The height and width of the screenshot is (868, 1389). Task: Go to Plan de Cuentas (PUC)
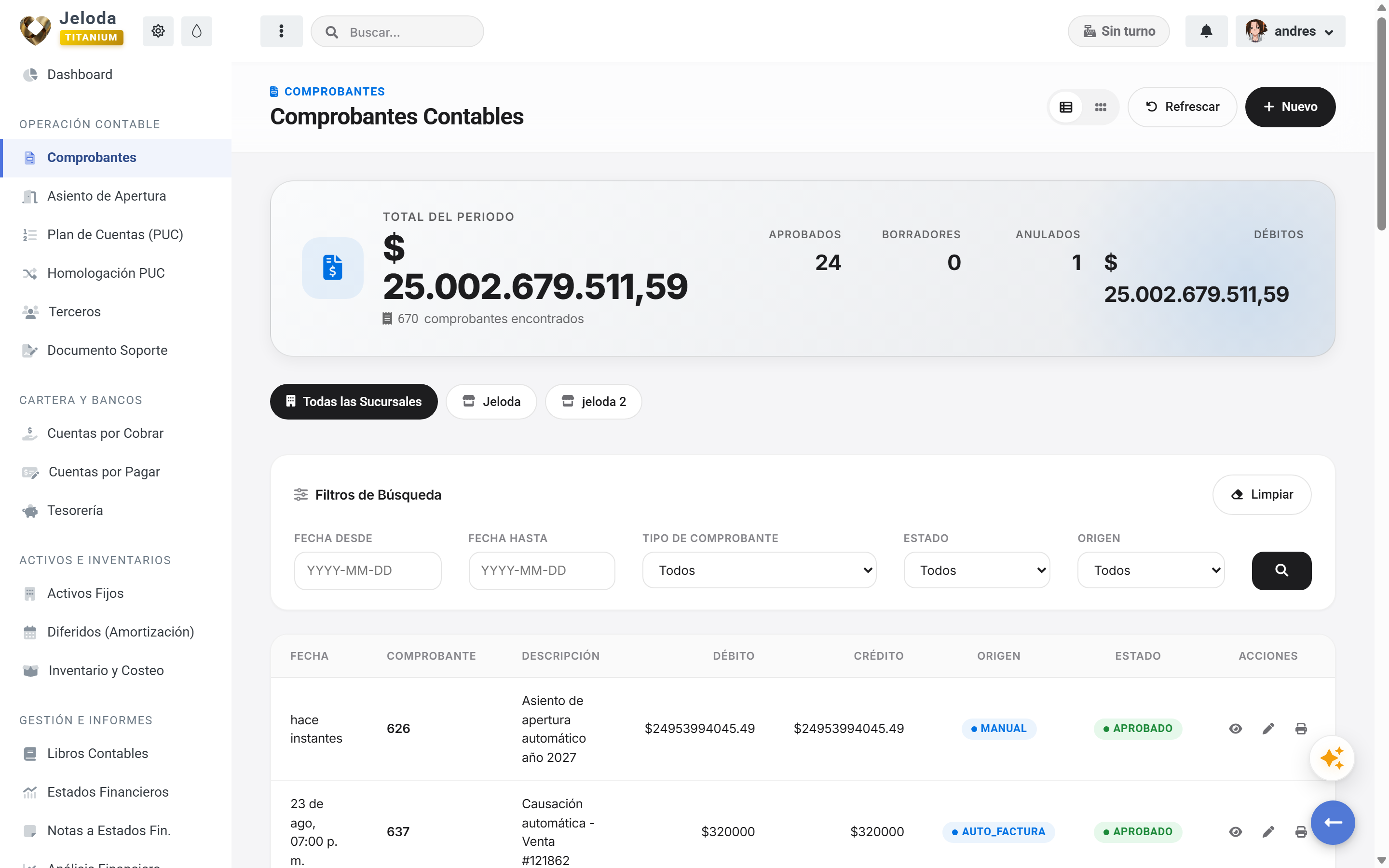pos(115,234)
